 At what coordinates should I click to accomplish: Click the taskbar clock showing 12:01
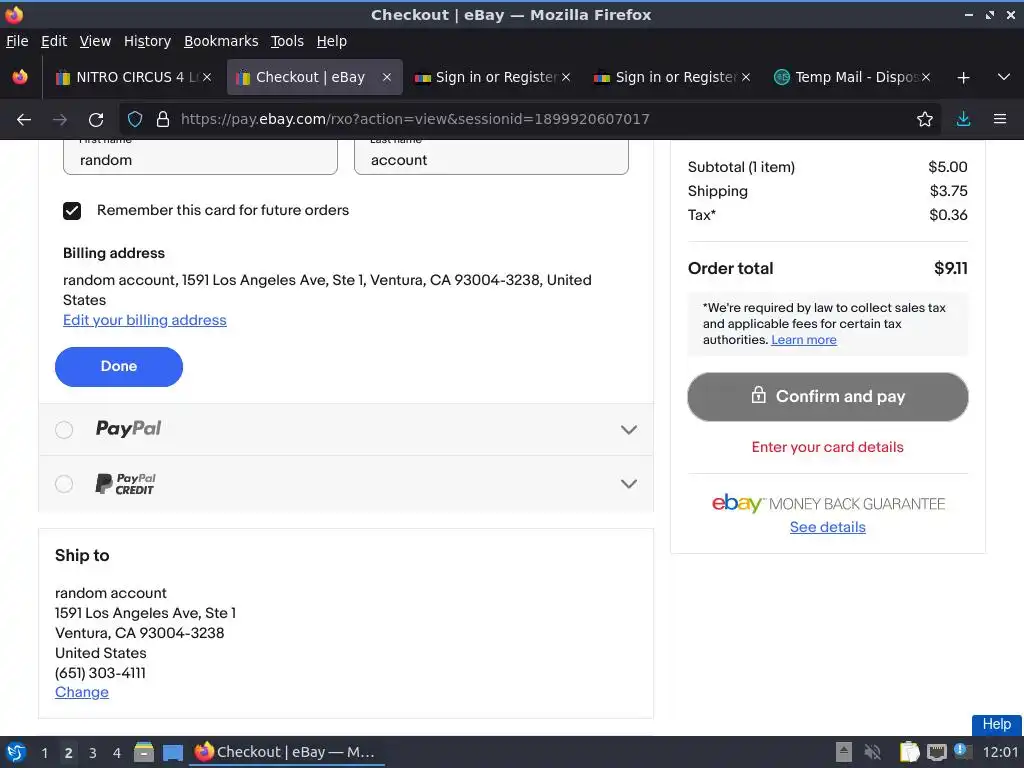1000,752
